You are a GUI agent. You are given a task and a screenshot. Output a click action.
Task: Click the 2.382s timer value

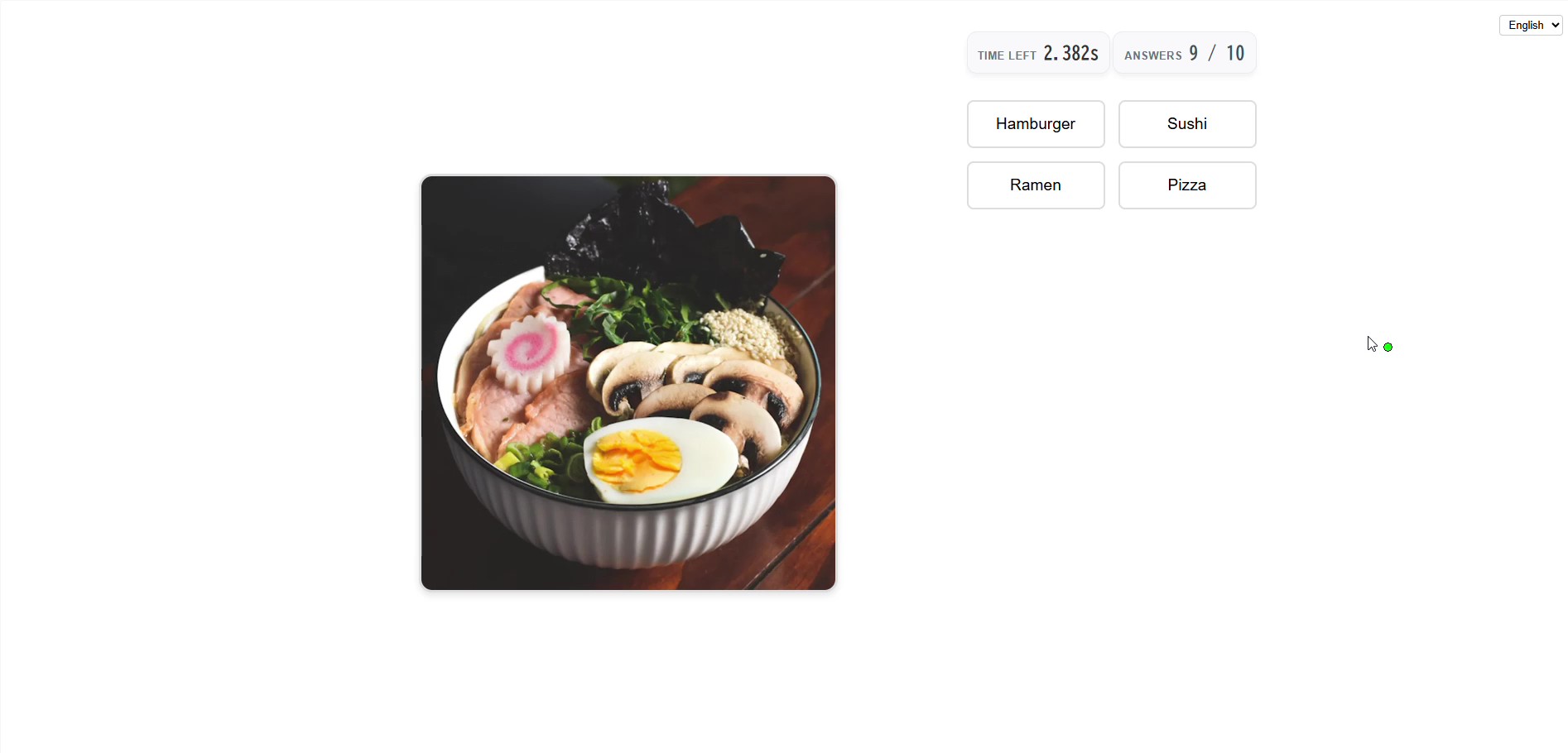click(x=1070, y=54)
